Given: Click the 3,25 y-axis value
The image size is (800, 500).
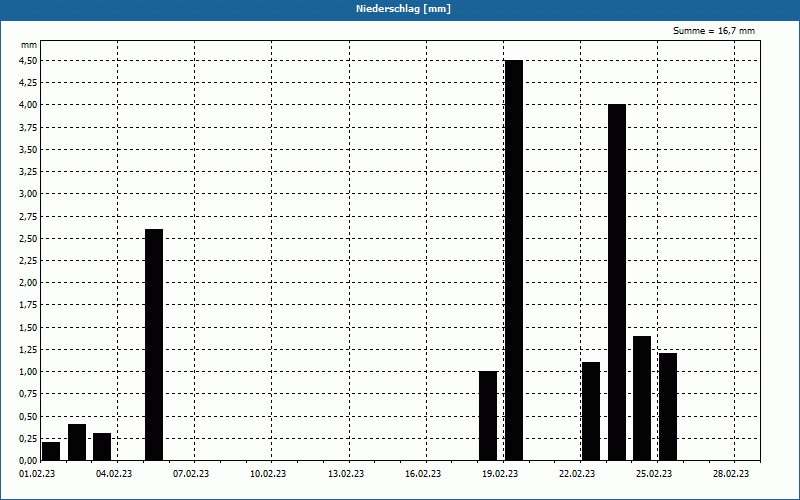Looking at the screenshot, I should click(28, 172).
